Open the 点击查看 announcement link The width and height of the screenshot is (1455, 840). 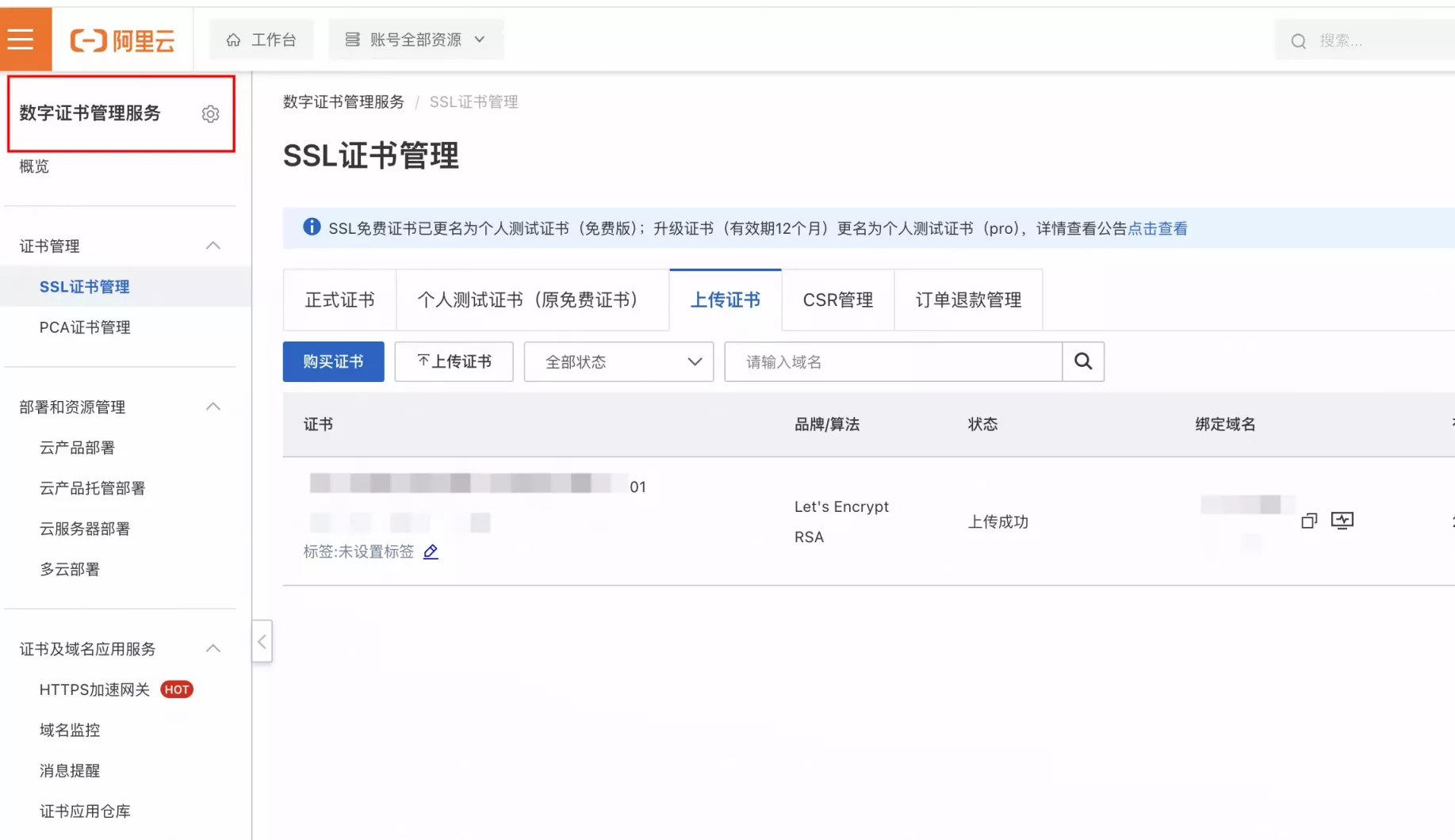point(1157,228)
